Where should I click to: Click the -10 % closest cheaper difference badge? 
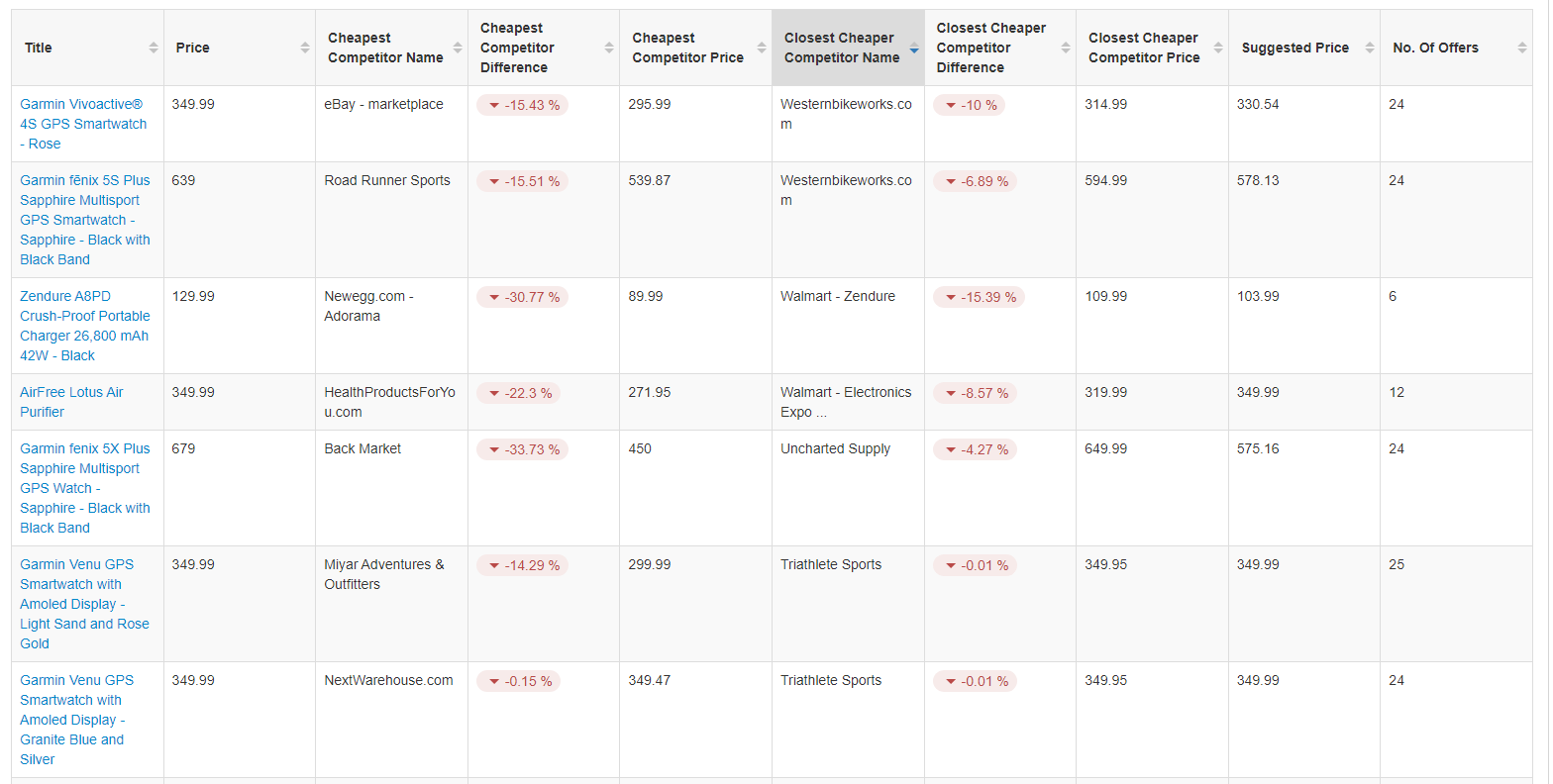969,105
